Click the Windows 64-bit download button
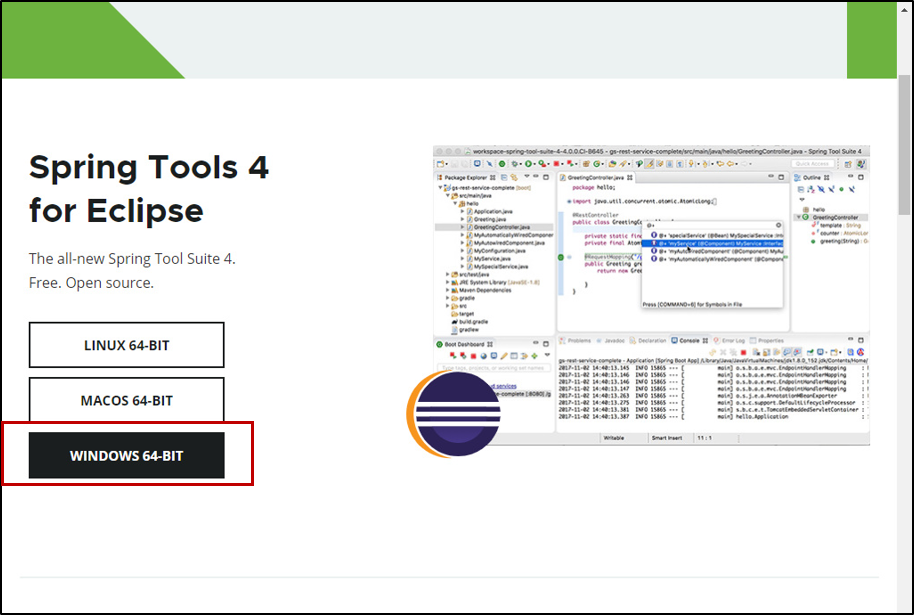This screenshot has width=914, height=615. 126,455
